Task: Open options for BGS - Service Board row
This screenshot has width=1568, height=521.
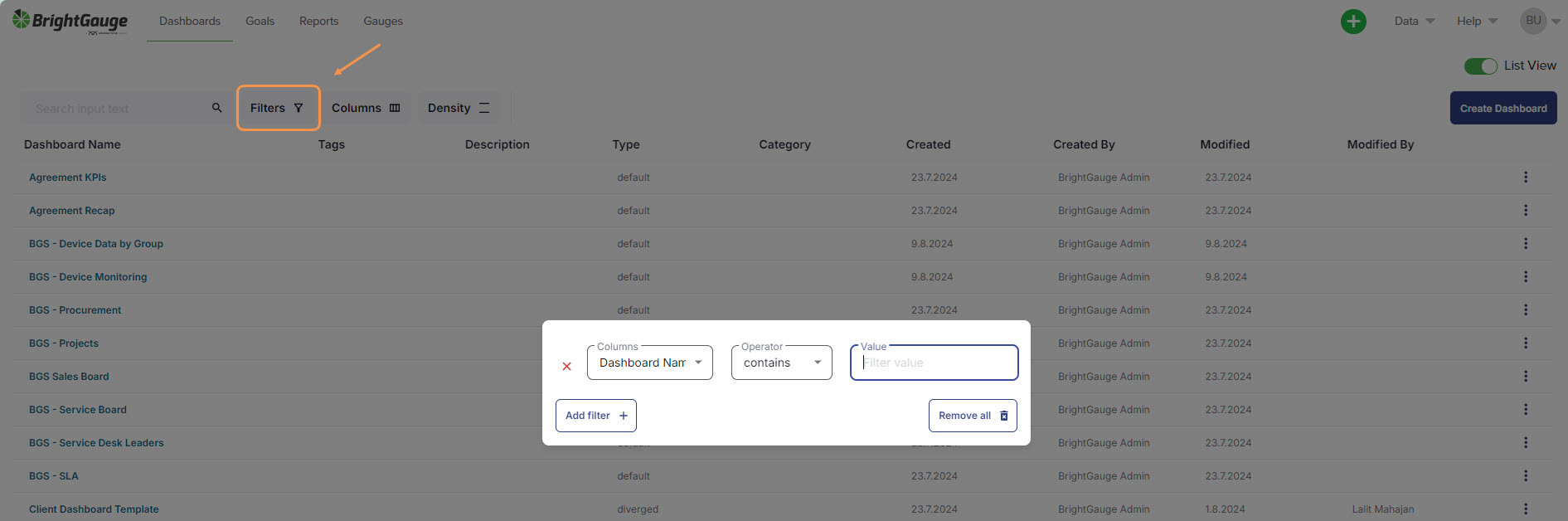Action: point(1526,409)
